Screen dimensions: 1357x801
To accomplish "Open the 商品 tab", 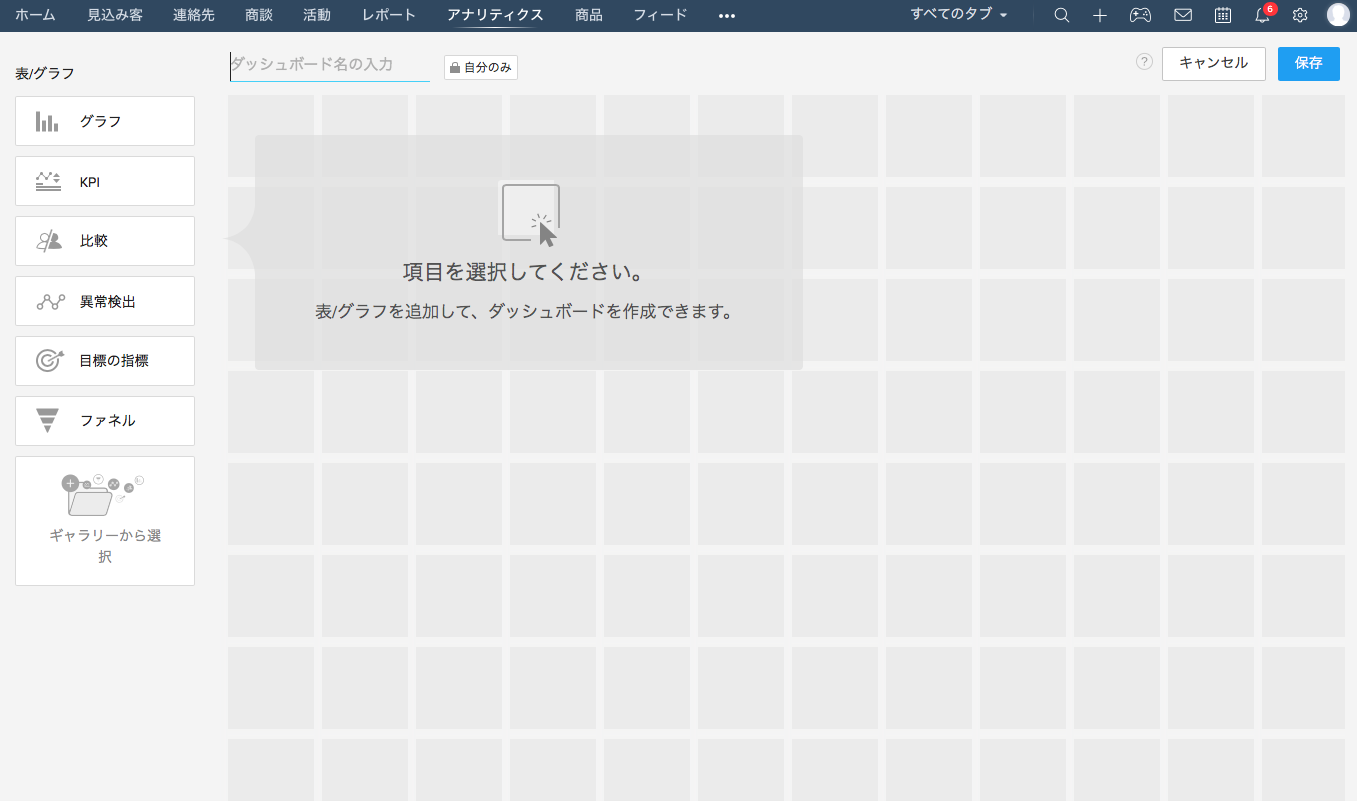I will click(x=589, y=15).
